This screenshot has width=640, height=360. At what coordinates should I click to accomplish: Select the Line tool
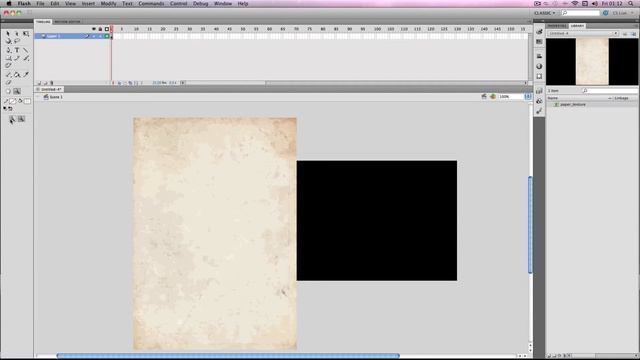pos(26,50)
